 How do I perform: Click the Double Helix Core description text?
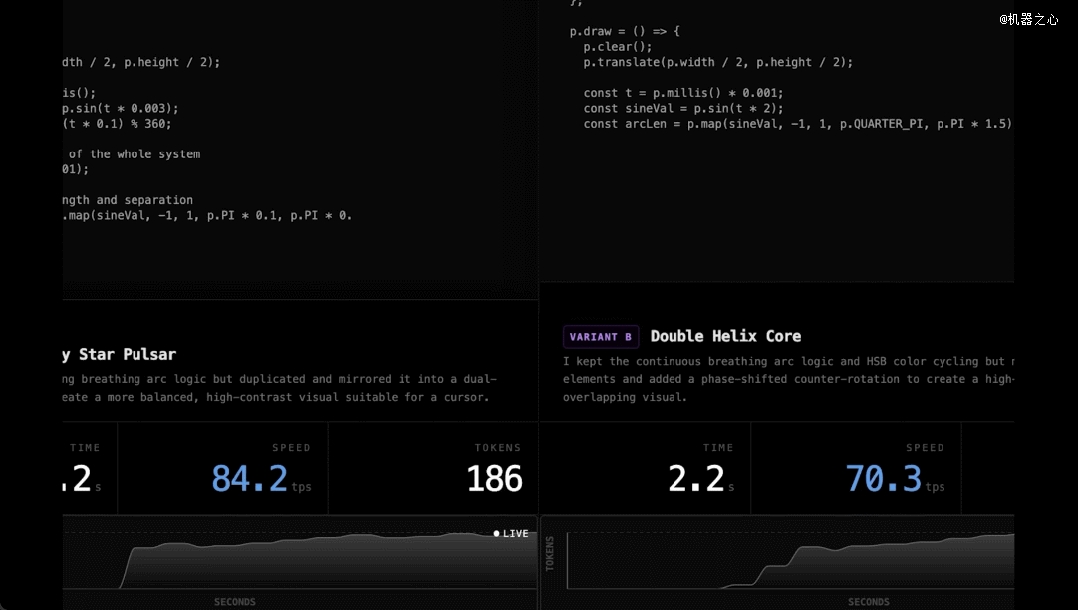pyautogui.click(x=788, y=379)
